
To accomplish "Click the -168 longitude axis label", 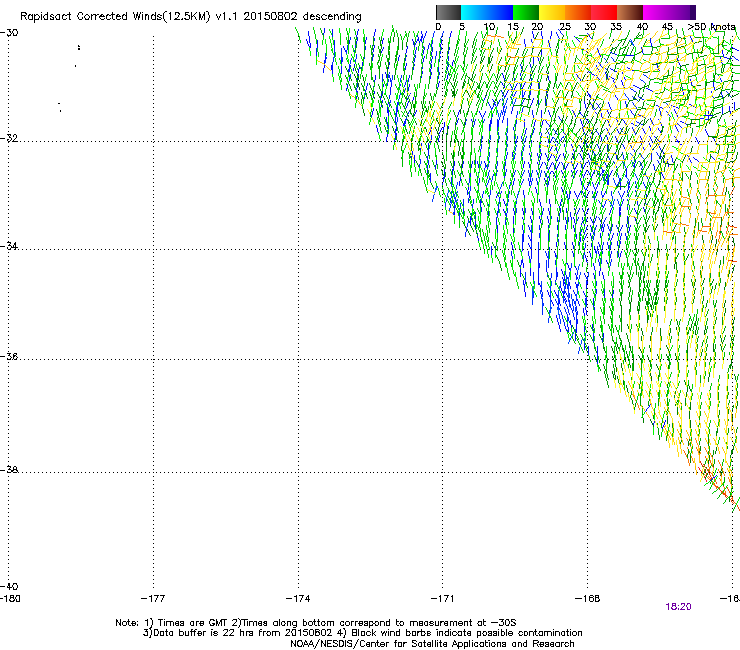I will click(588, 599).
